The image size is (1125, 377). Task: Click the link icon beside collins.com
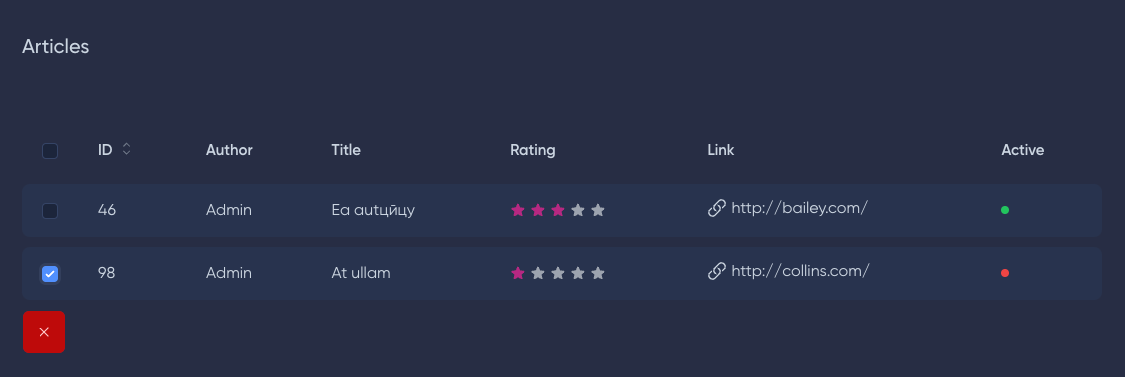click(717, 271)
